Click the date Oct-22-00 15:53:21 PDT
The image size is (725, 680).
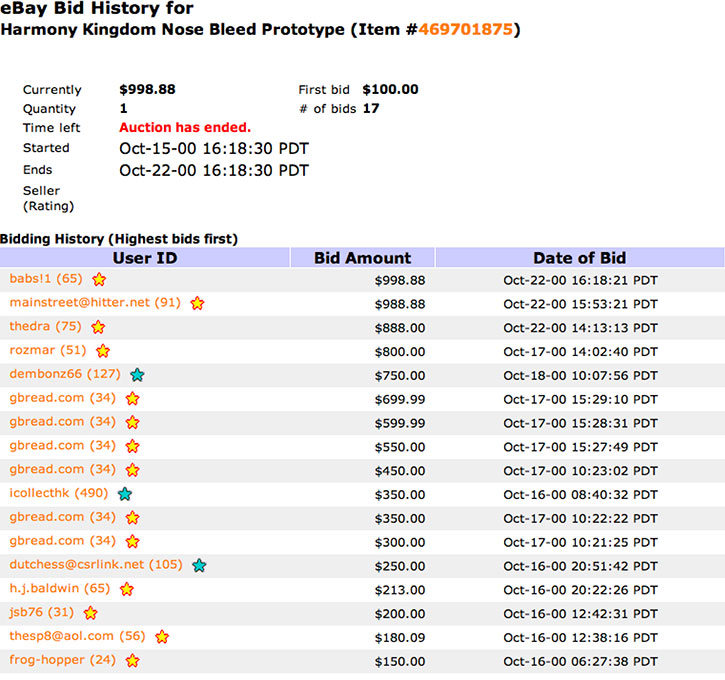(580, 305)
